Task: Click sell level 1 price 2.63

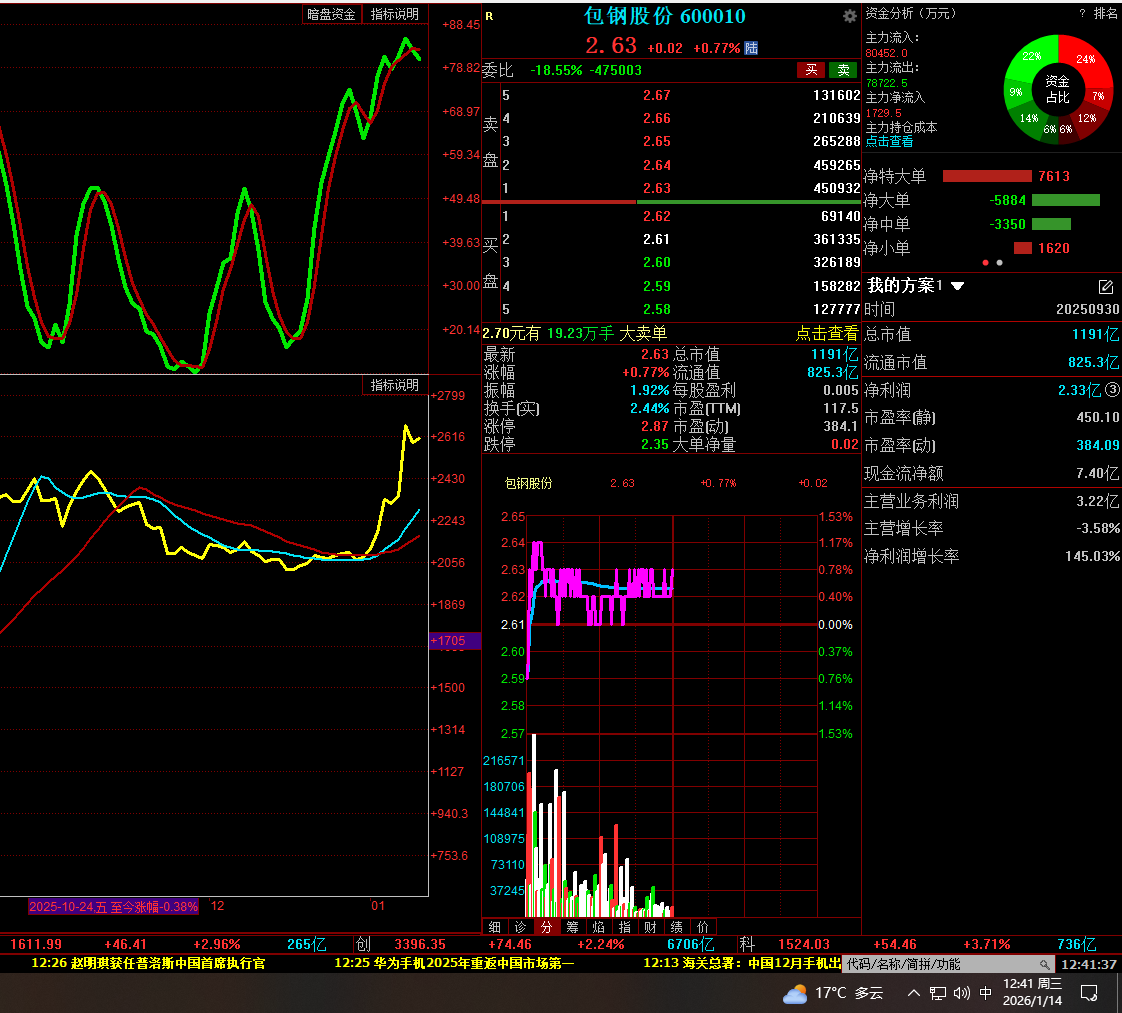Action: coord(656,188)
